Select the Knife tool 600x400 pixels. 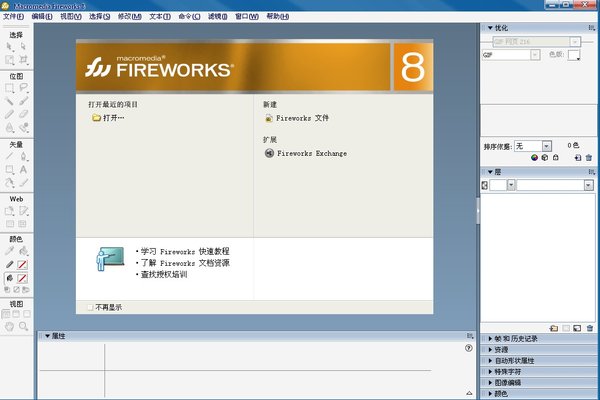[x=23, y=183]
